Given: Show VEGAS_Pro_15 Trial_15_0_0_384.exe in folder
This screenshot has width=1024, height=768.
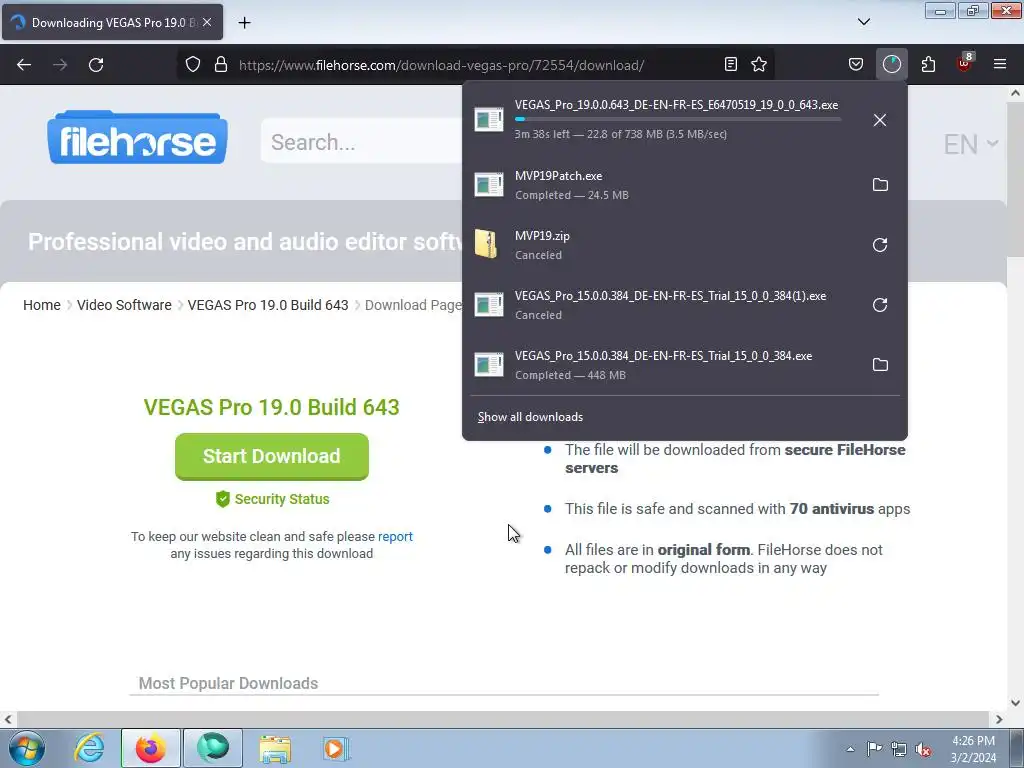Looking at the screenshot, I should tap(880, 364).
